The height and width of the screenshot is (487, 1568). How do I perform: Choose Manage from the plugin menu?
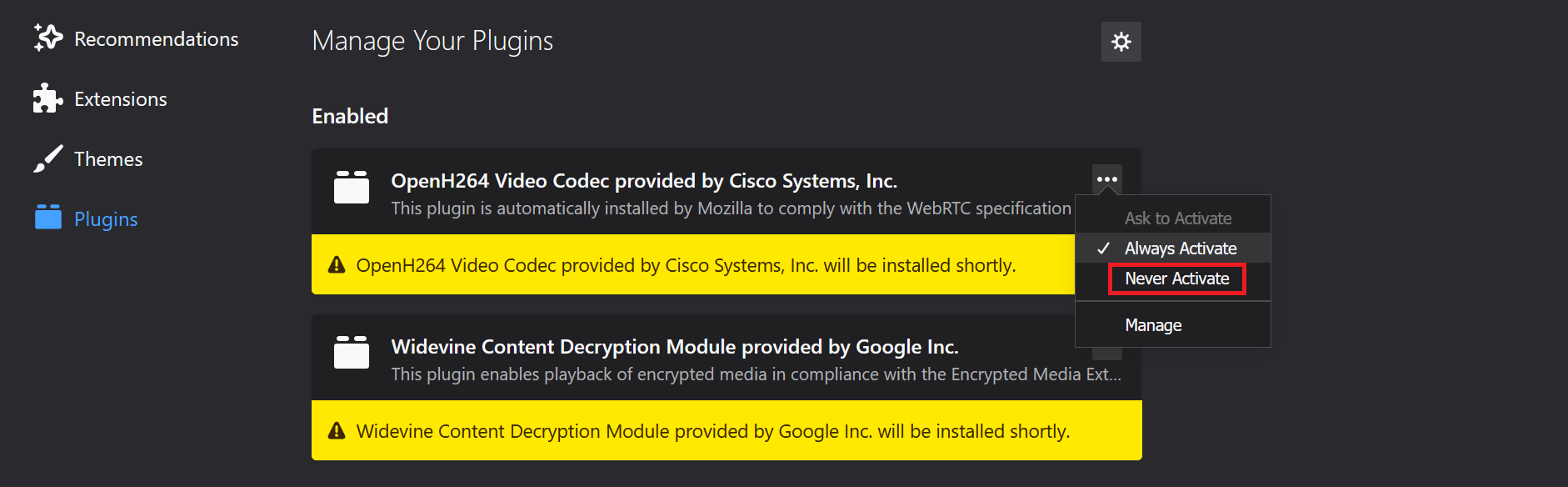1153,325
